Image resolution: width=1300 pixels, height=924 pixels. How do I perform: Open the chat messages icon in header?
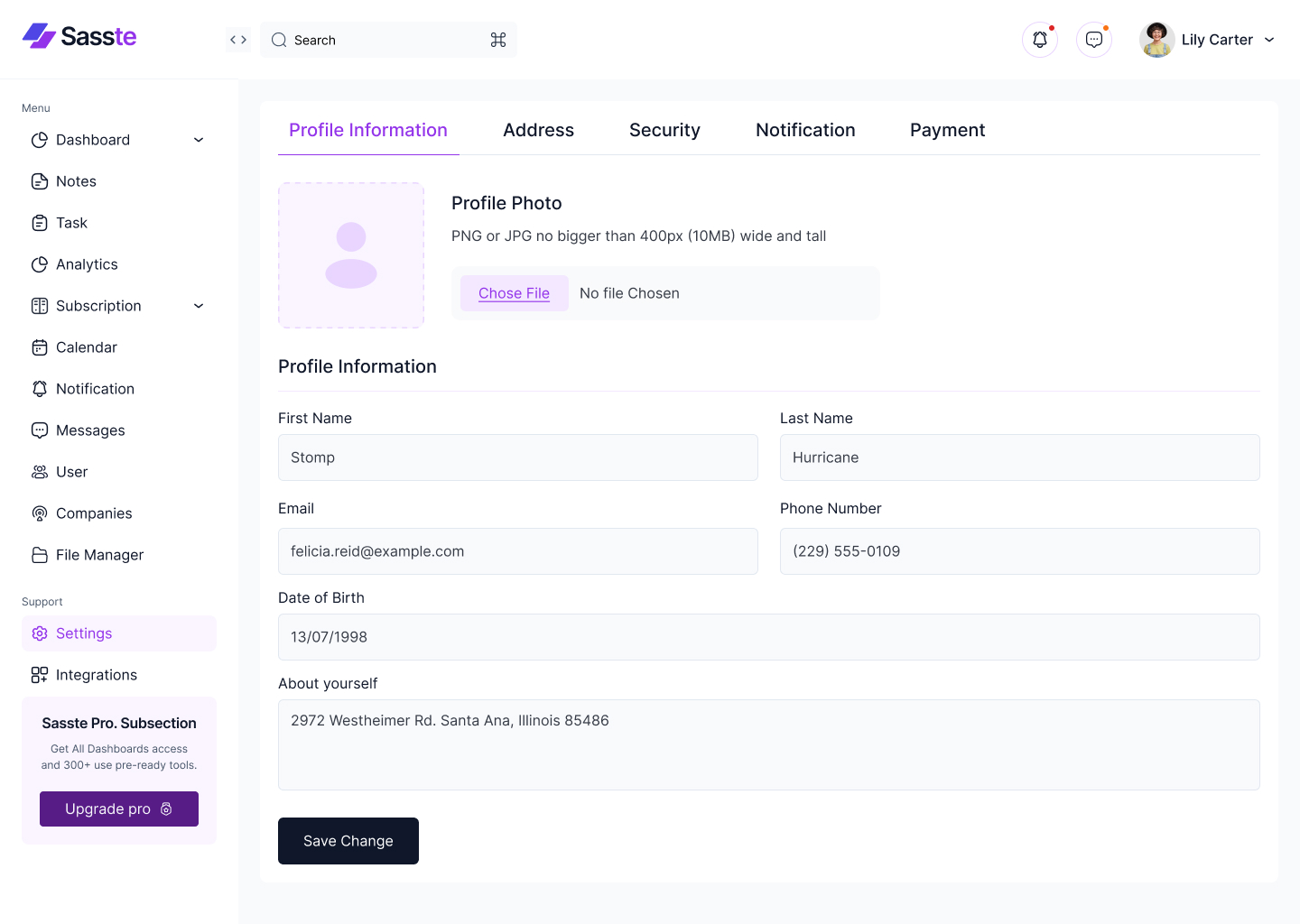[1094, 40]
